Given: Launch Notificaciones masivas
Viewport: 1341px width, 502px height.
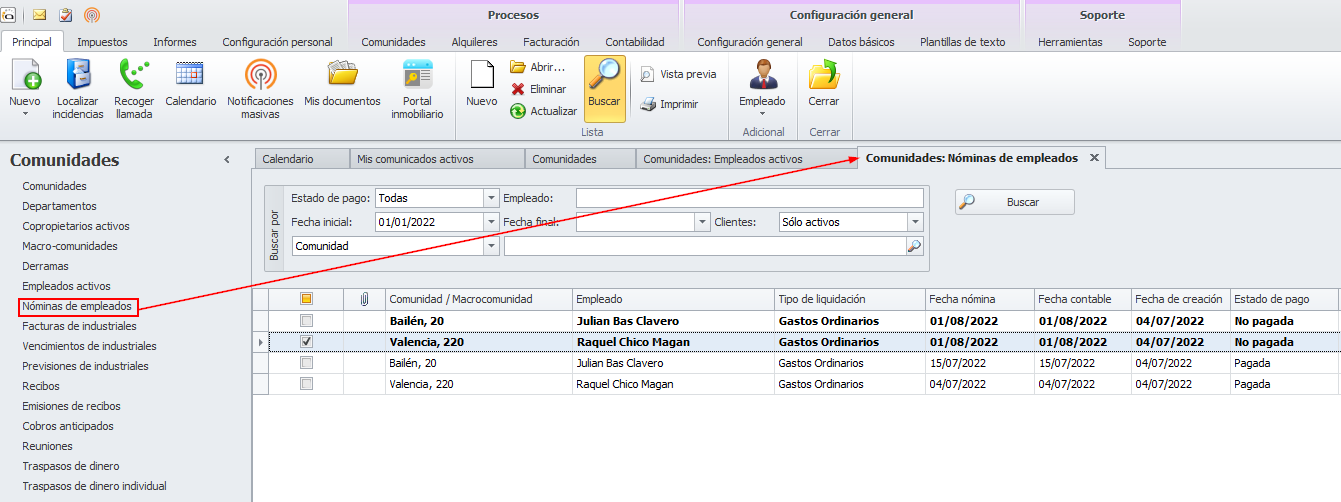Looking at the screenshot, I should (260, 76).
